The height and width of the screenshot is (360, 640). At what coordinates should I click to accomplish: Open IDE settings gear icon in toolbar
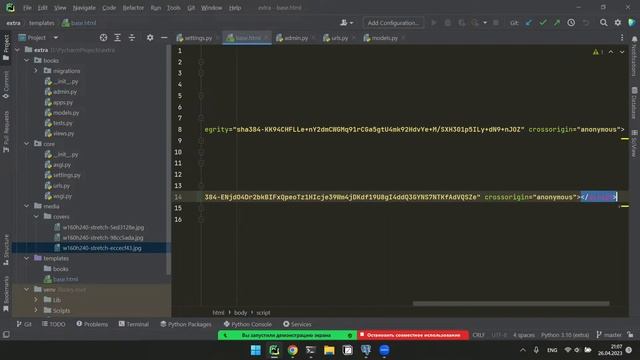[x=618, y=23]
